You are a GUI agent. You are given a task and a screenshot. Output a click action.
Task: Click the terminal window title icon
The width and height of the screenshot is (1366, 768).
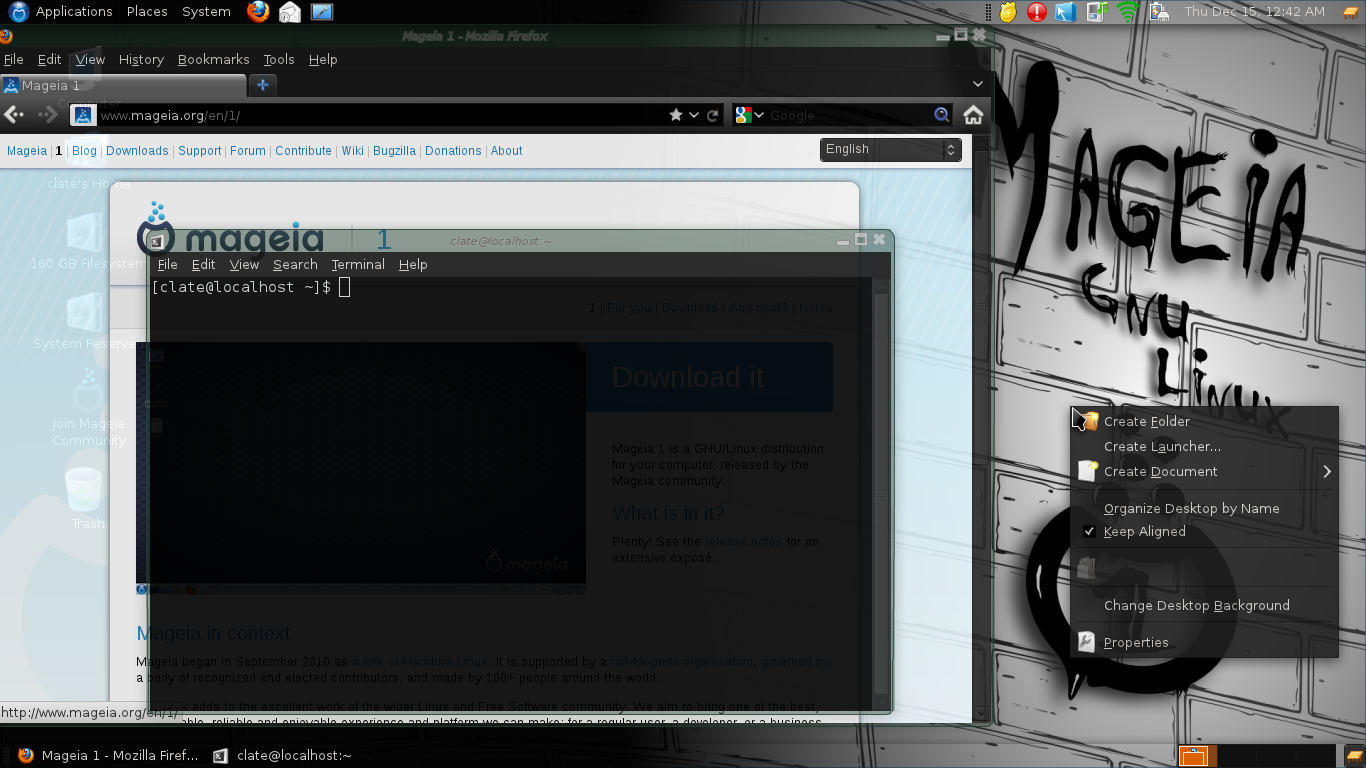[x=156, y=241]
